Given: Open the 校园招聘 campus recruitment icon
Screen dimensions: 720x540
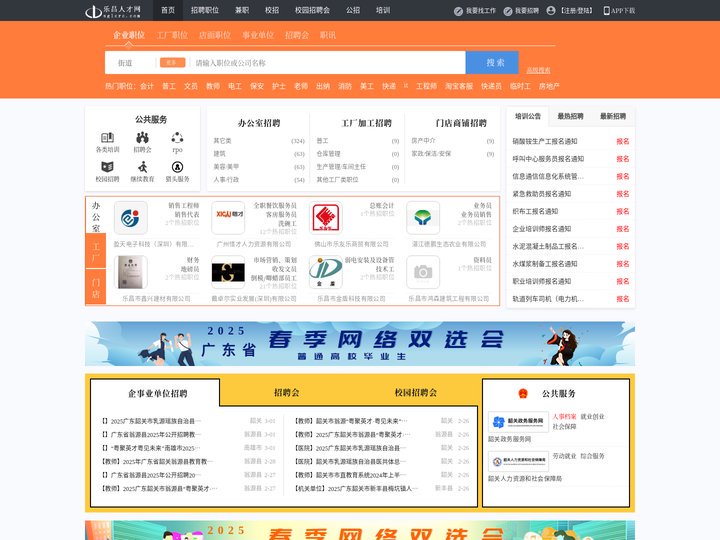Looking at the screenshot, I should click(x=107, y=167).
